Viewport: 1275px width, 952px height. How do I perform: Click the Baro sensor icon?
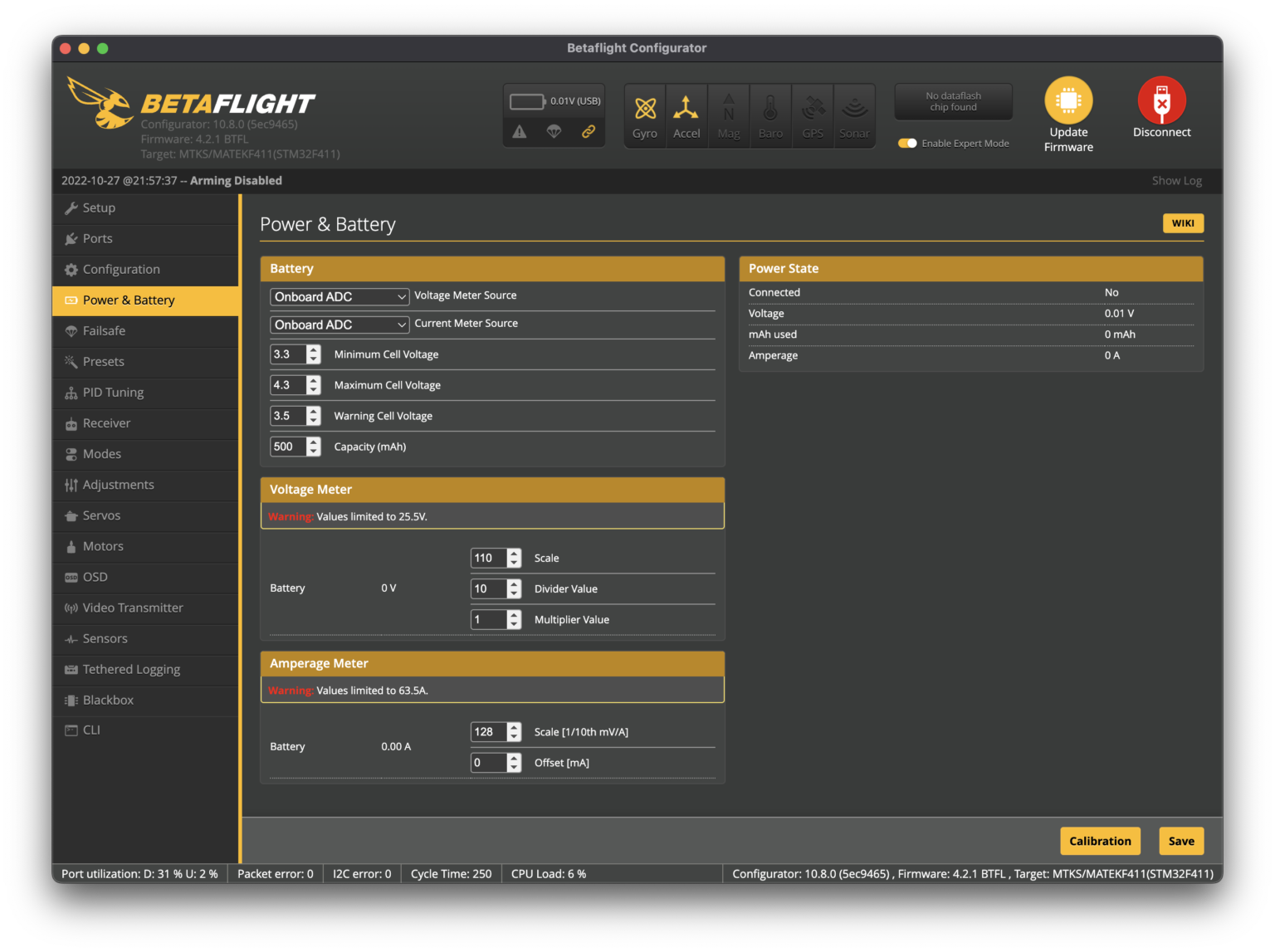[770, 115]
